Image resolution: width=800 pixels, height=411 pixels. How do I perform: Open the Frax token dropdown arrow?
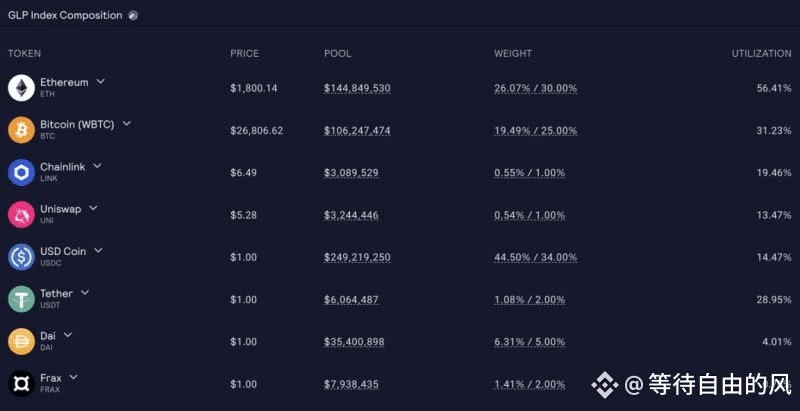click(x=73, y=377)
